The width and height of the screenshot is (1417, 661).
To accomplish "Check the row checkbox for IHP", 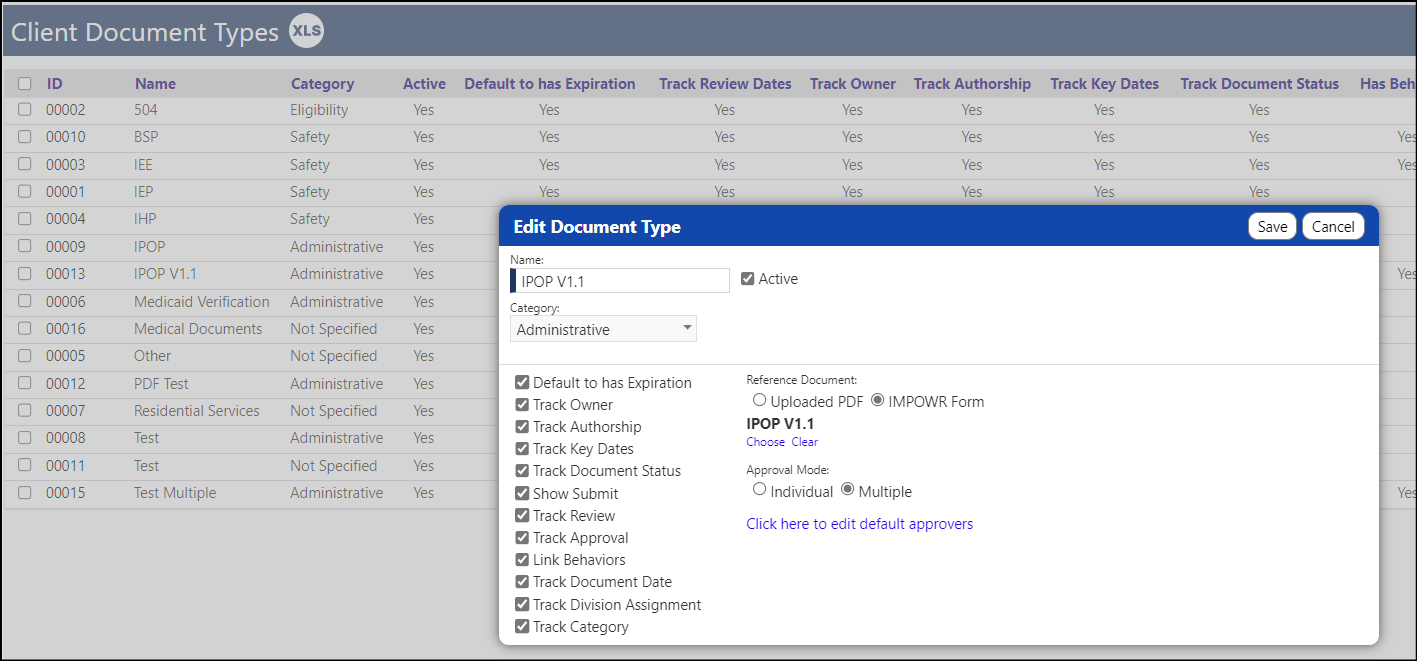I will coord(24,219).
